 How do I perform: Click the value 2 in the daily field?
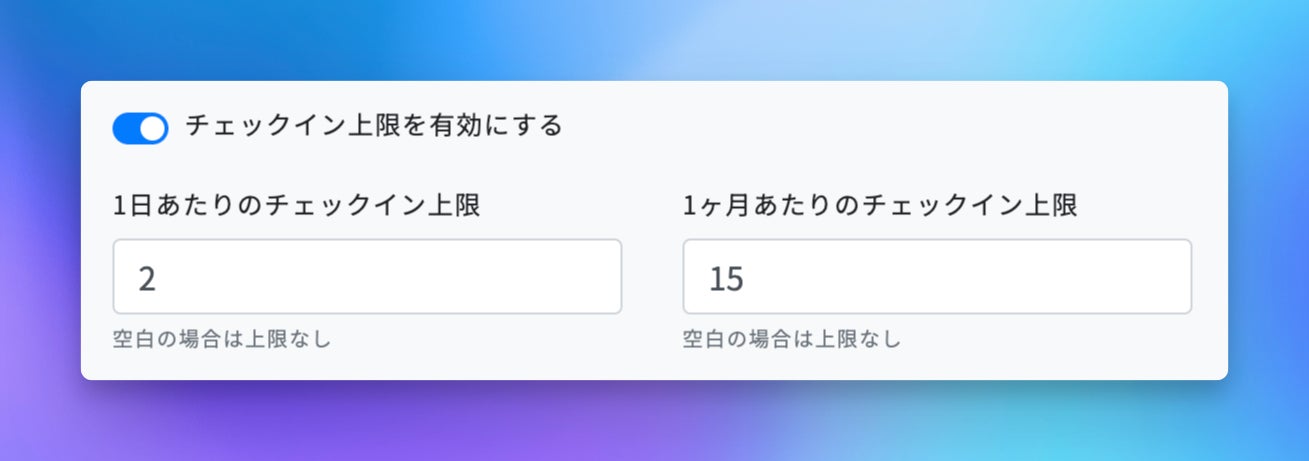[146, 279]
